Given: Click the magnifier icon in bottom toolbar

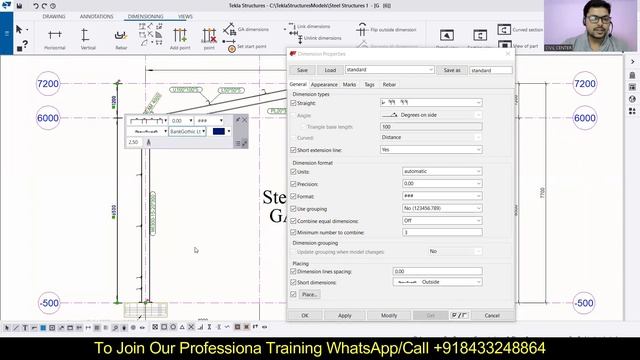Looking at the screenshot, I should pos(115,327).
